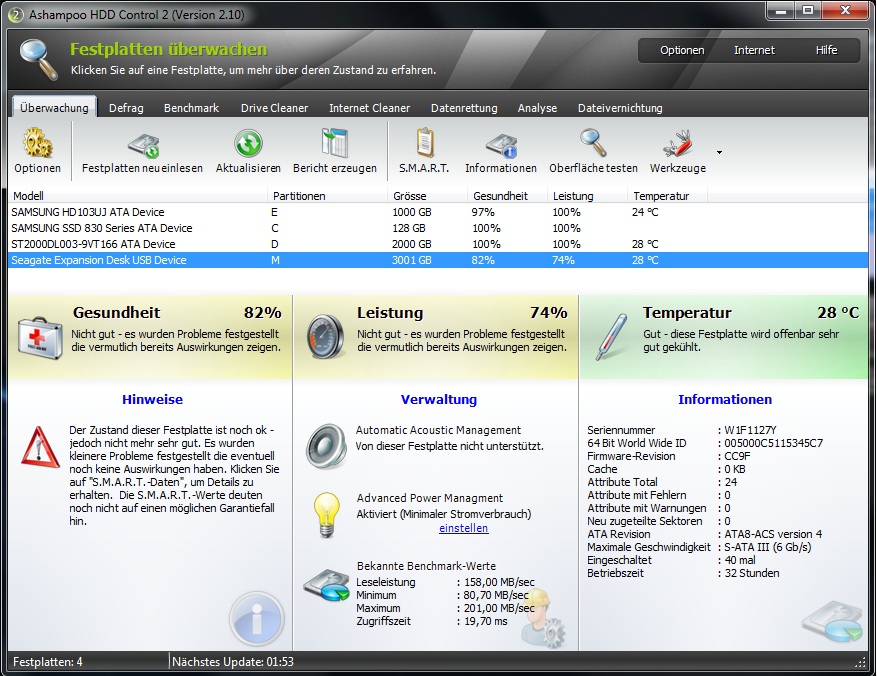The height and width of the screenshot is (676, 877).
Task: Open Optionen in the top-right header
Action: click(x=682, y=50)
